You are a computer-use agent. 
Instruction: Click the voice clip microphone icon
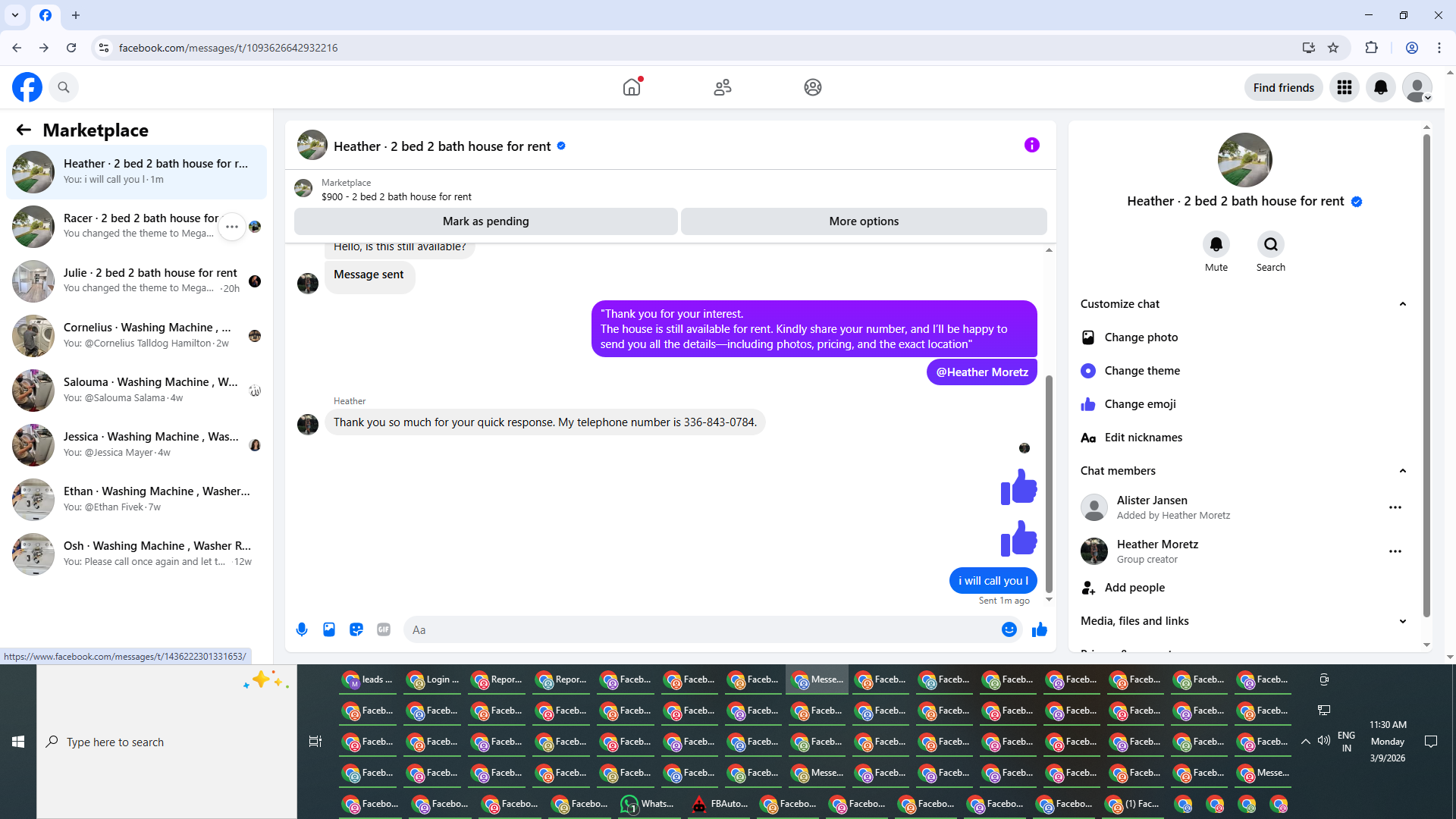coord(302,629)
